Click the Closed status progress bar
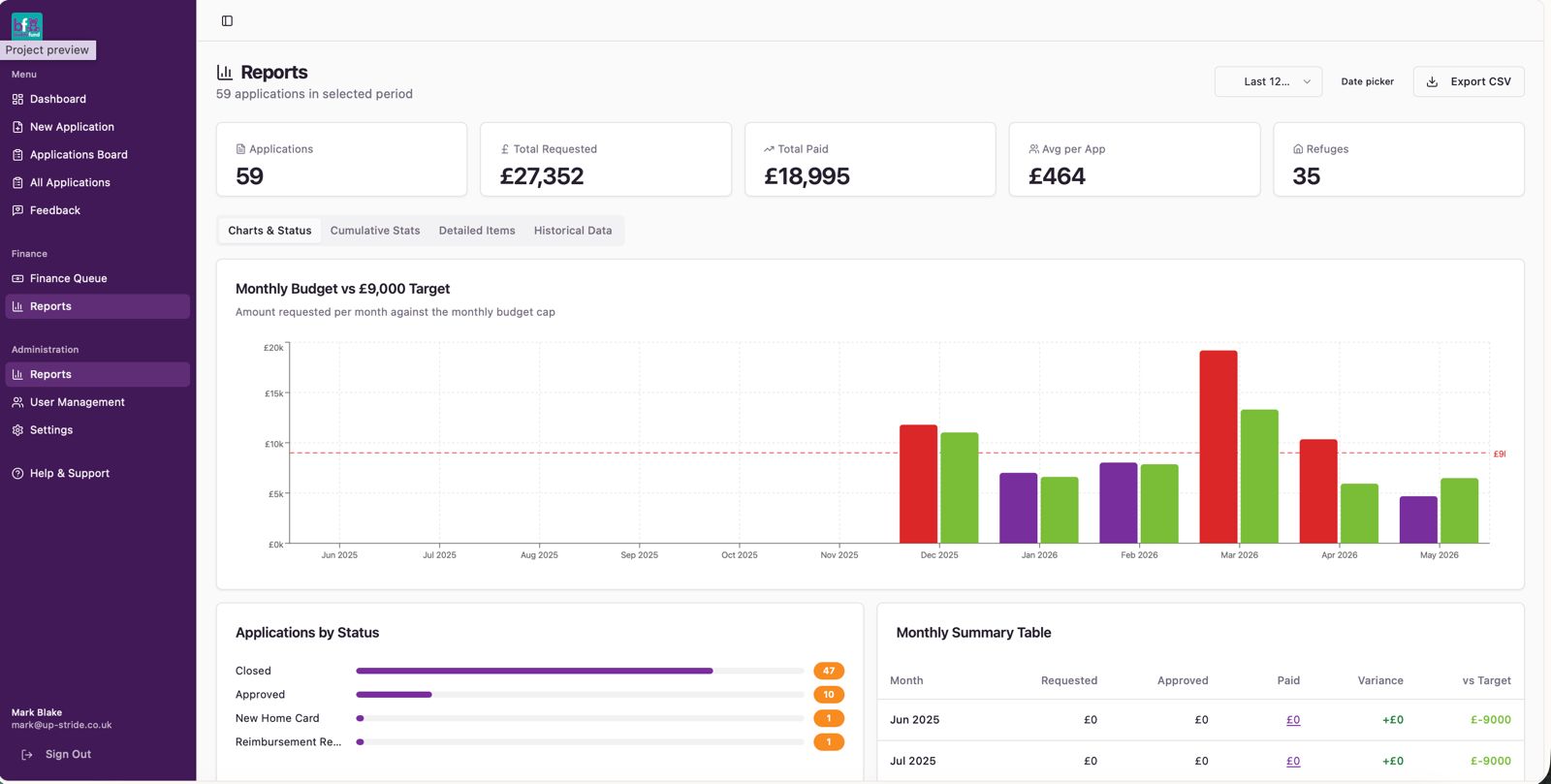This screenshot has height=784, width=1551. [580, 671]
